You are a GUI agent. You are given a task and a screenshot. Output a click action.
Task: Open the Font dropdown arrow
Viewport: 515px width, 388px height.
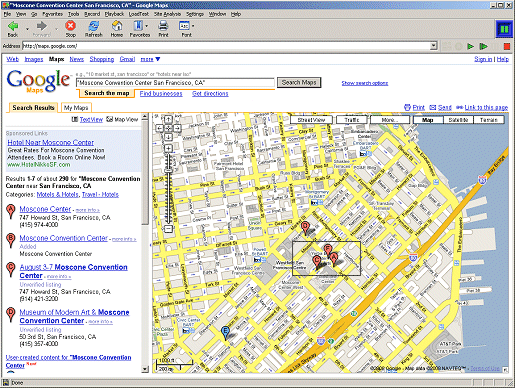(193, 26)
